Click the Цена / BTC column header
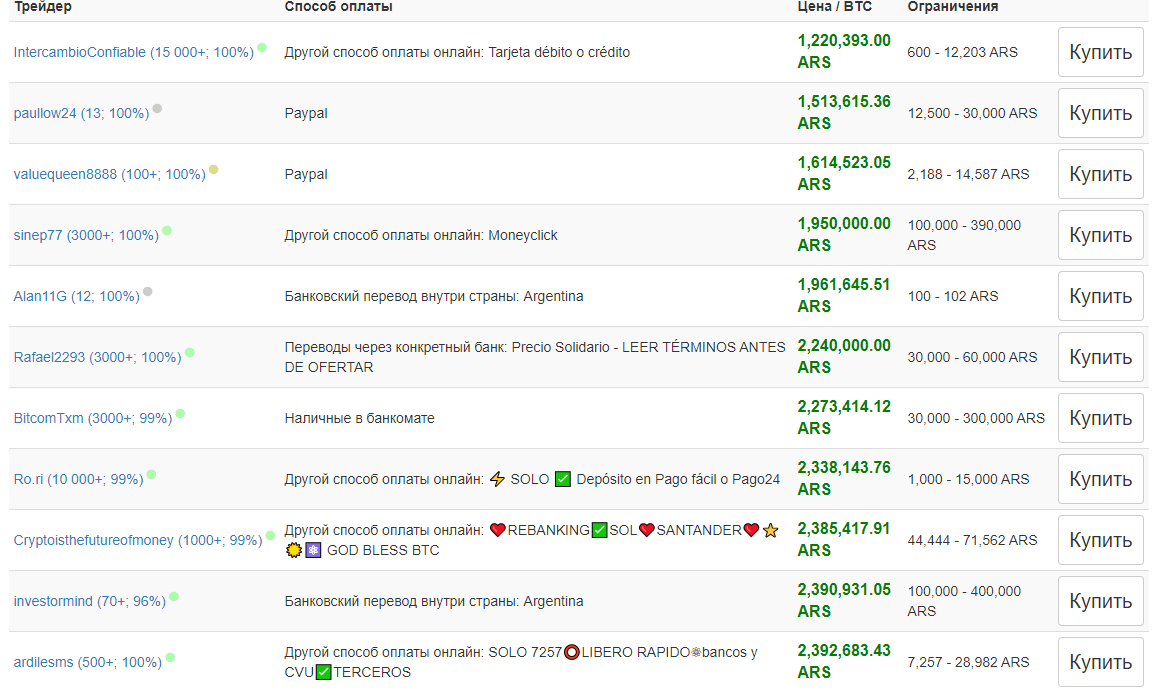The image size is (1153, 692). pyautogui.click(x=834, y=7)
